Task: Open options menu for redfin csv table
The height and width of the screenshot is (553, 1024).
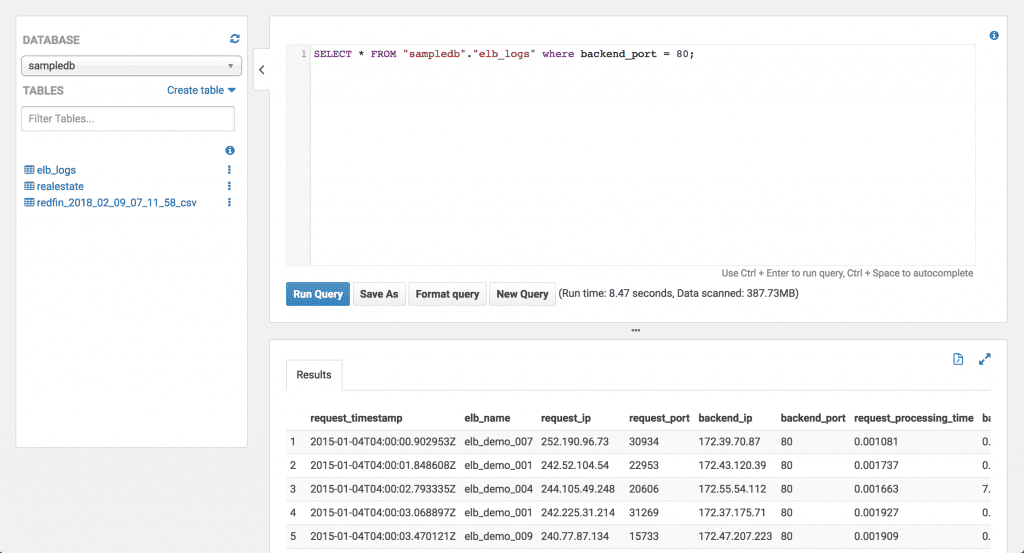Action: (229, 202)
